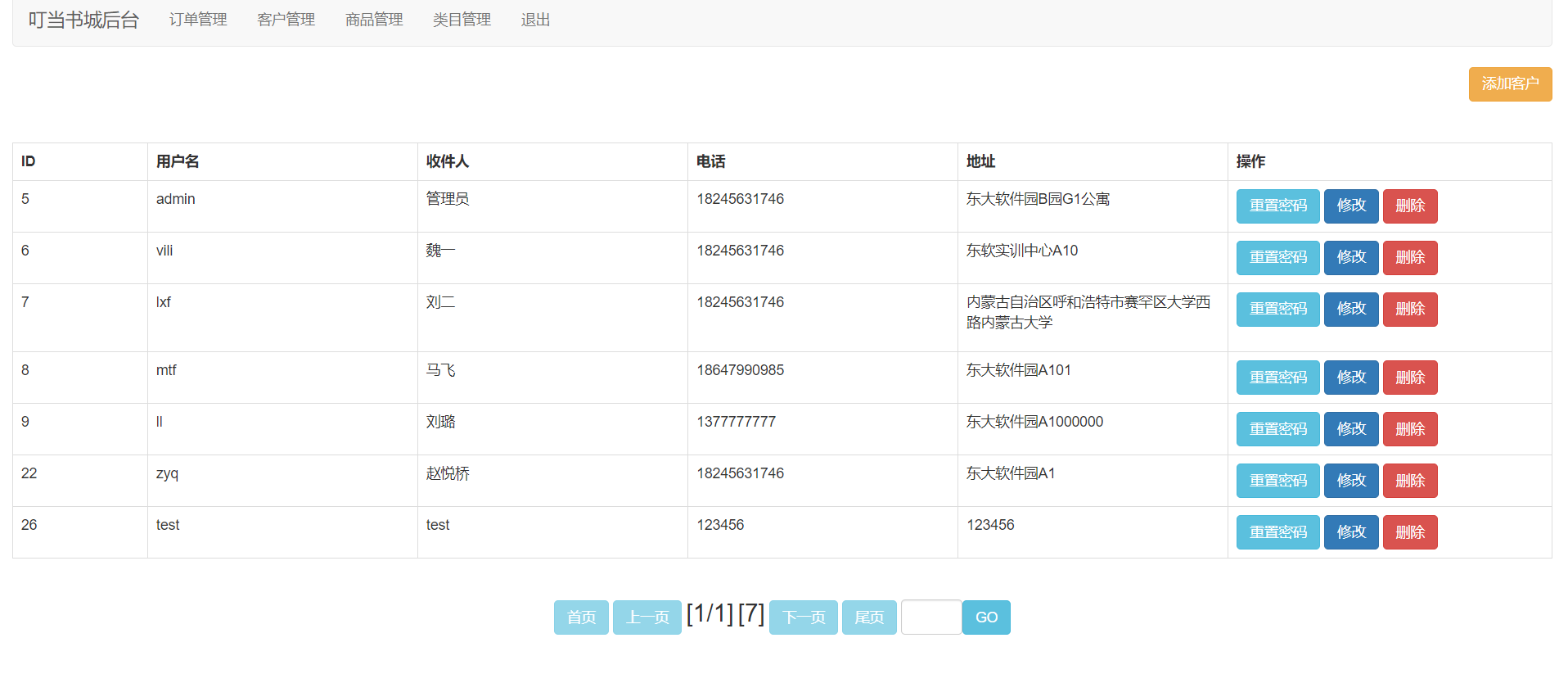Click 修改 in the 刘璐 row
The image size is (1568, 692).
tap(1350, 429)
